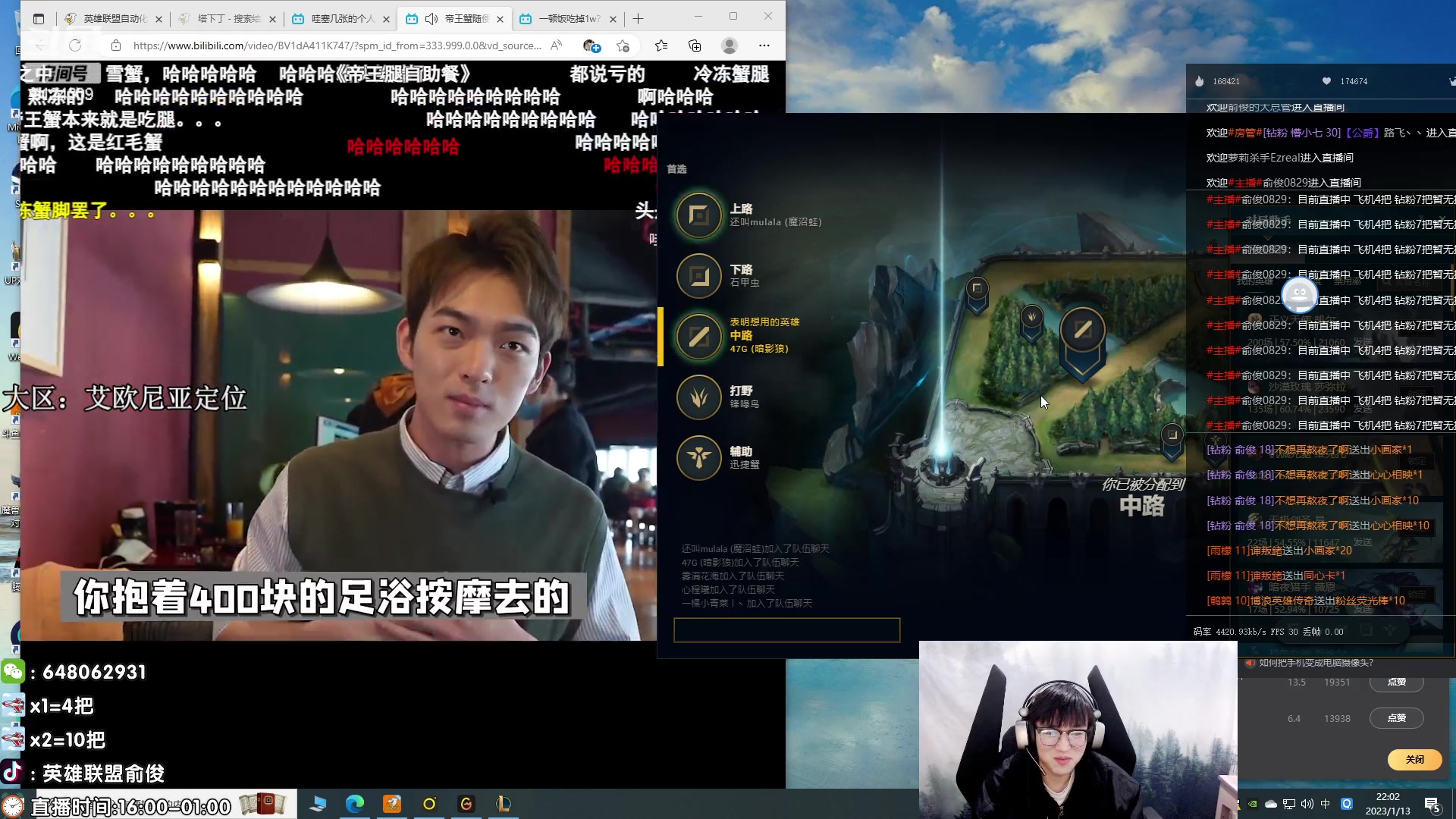Image resolution: width=1456 pixels, height=819 pixels.
Task: Open Microsoft Edge from the taskbar
Action: 355,804
